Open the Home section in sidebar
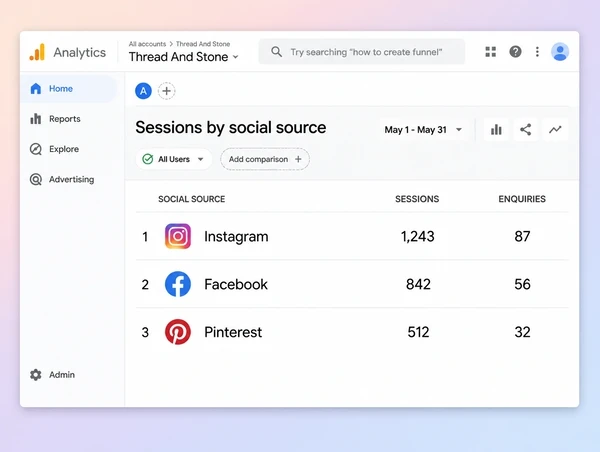This screenshot has height=452, width=600. 69,89
